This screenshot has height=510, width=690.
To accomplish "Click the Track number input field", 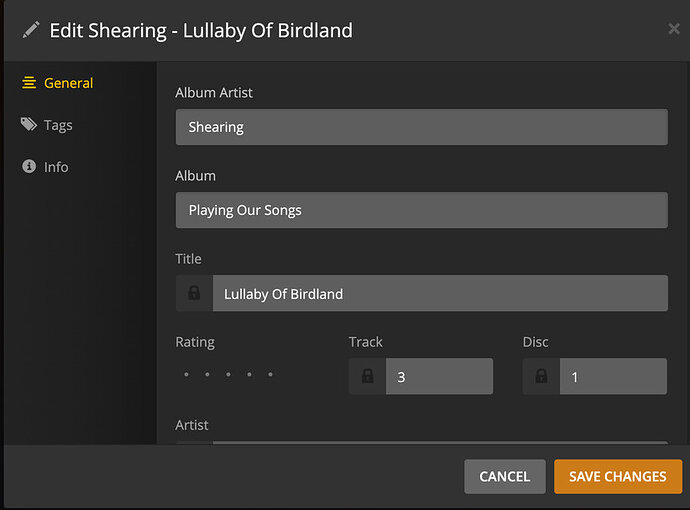I will coord(439,377).
